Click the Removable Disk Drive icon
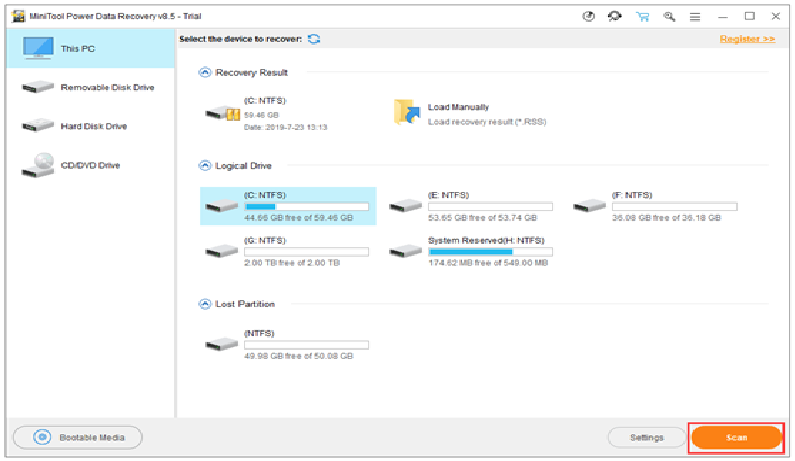 (x=38, y=87)
